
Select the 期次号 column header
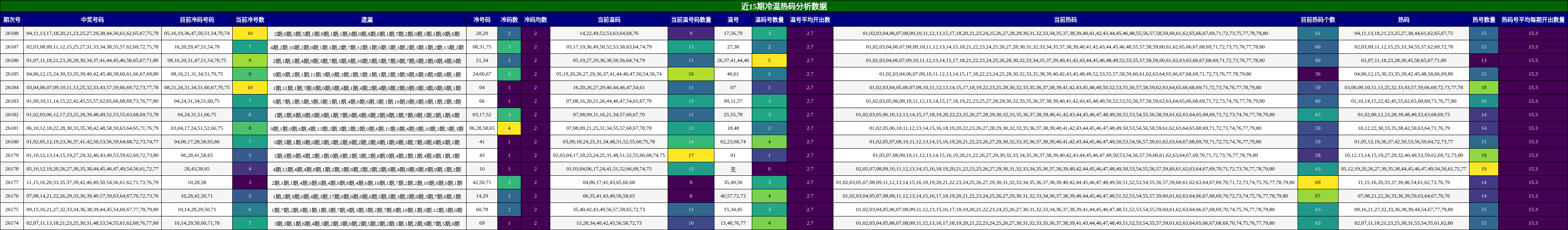click(11, 19)
